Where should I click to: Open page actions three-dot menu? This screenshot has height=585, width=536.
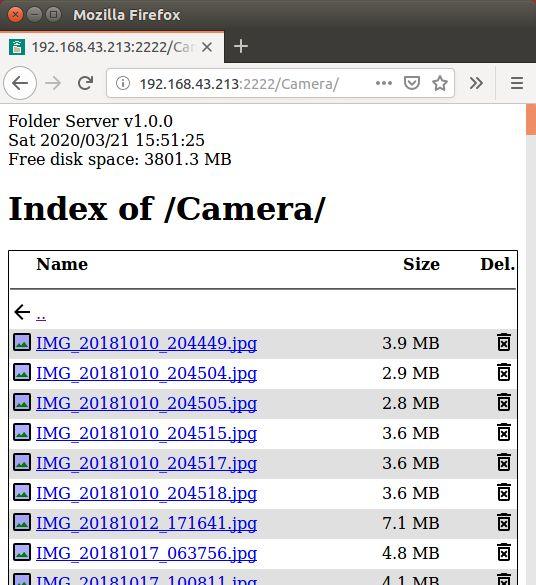click(x=384, y=83)
